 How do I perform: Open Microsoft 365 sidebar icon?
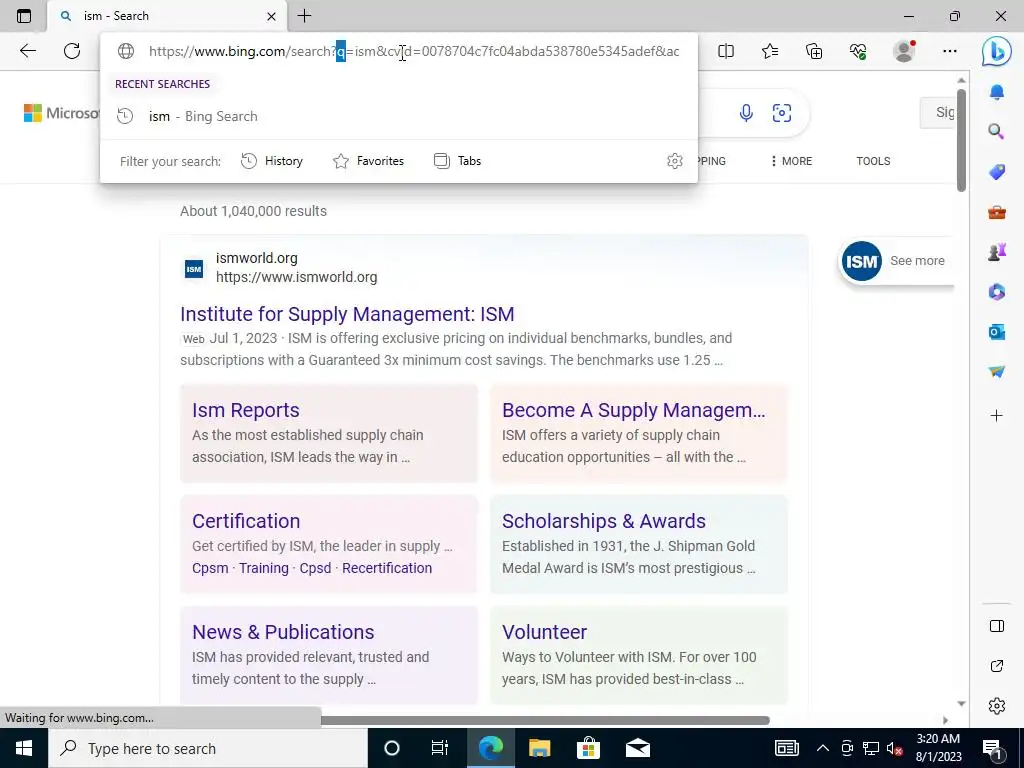point(997,291)
